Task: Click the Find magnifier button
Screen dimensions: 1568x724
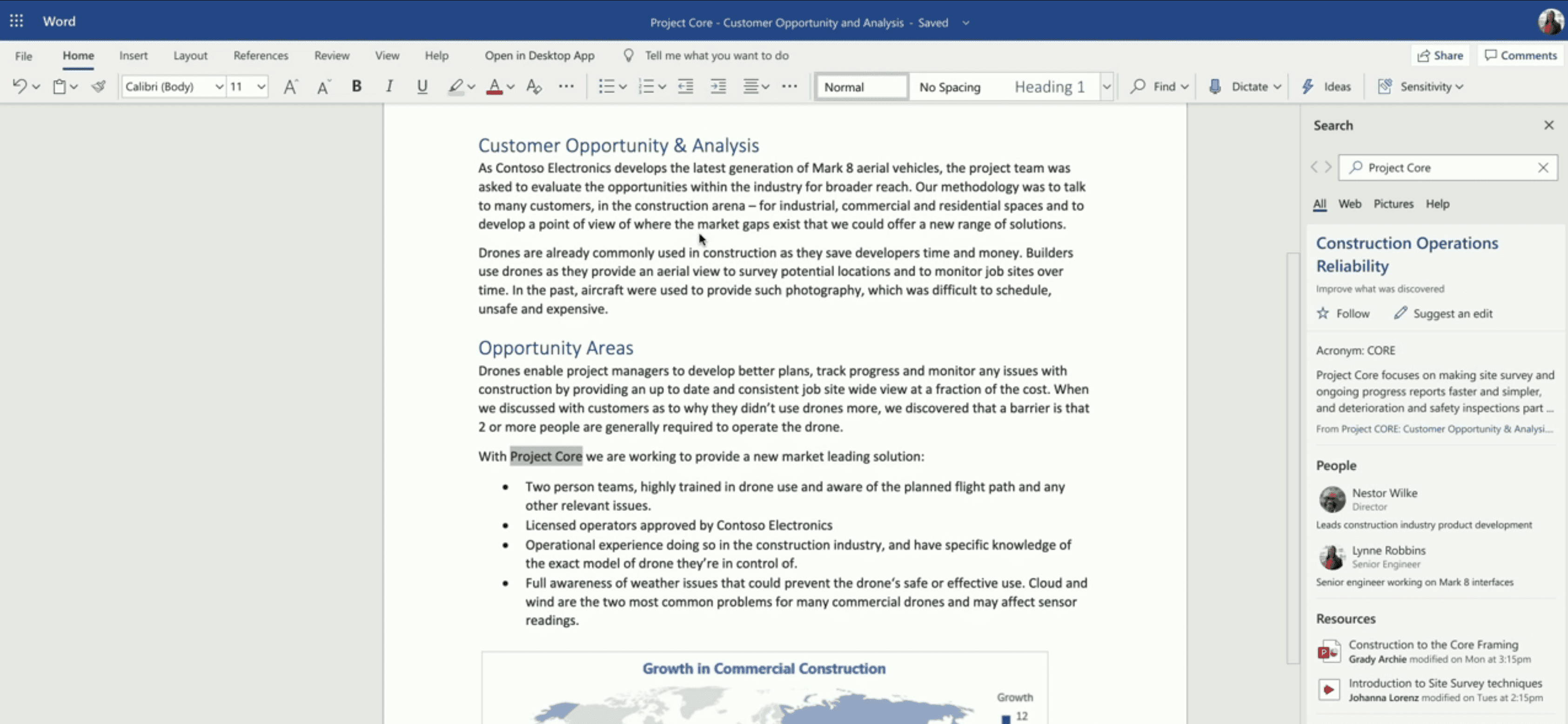Action: point(1159,87)
